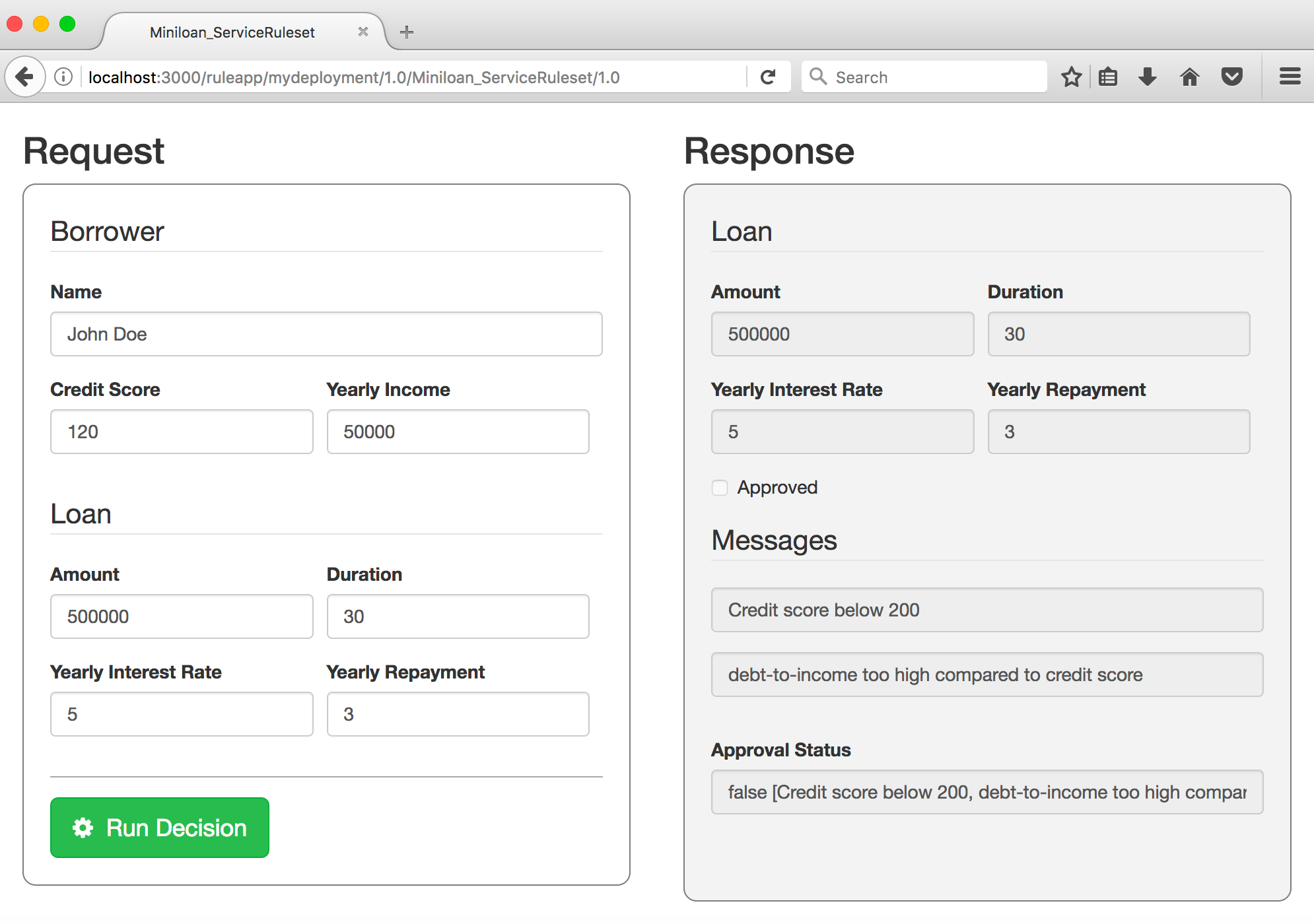Image resolution: width=1314 pixels, height=924 pixels.
Task: Reload the page with the refresh icon
Action: 767,77
